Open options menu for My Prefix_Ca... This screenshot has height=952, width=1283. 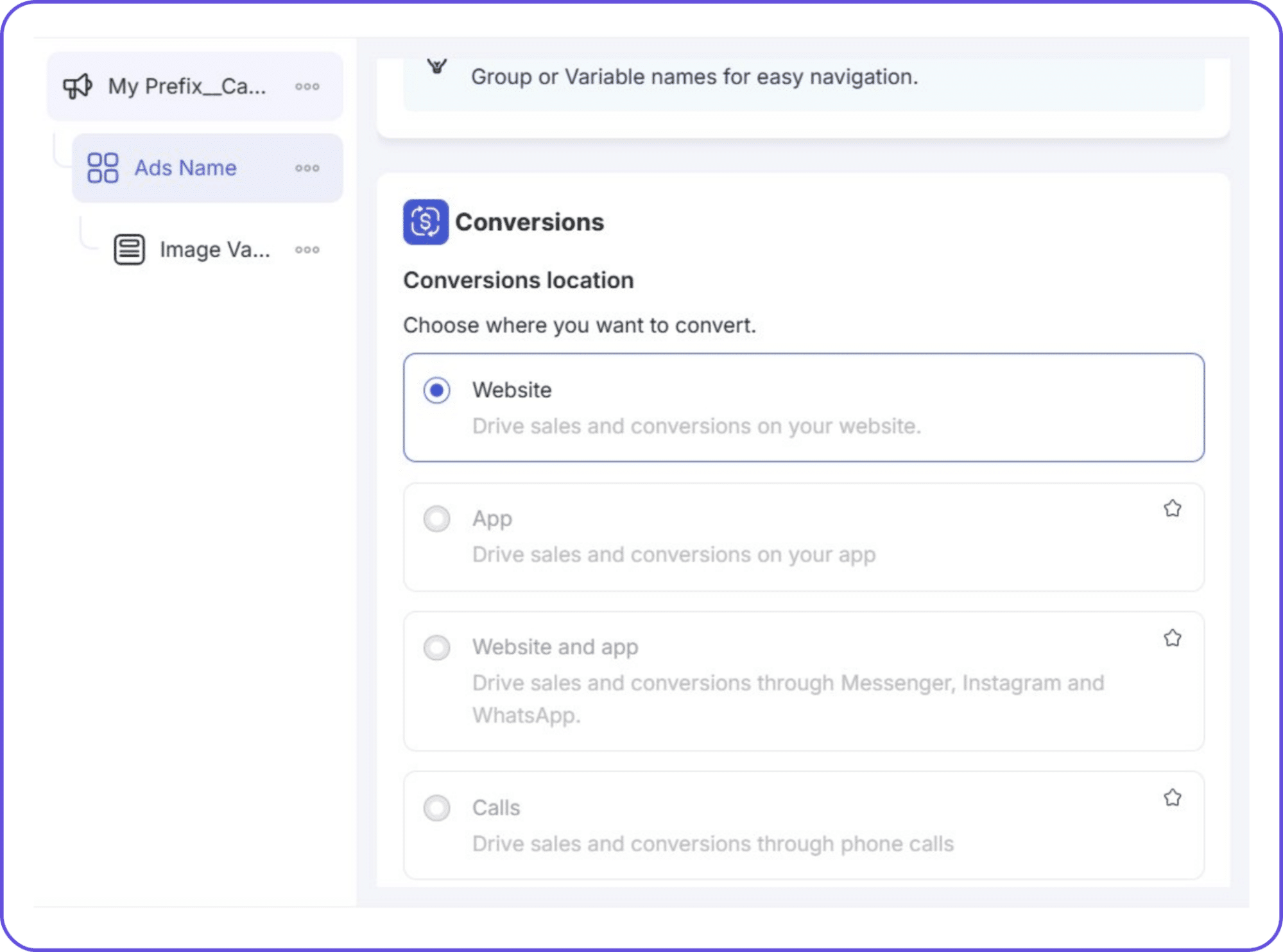coord(307,87)
